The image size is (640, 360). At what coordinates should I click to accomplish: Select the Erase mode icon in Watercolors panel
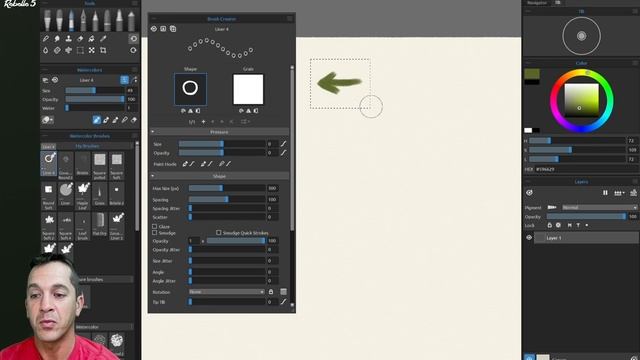(x=133, y=120)
